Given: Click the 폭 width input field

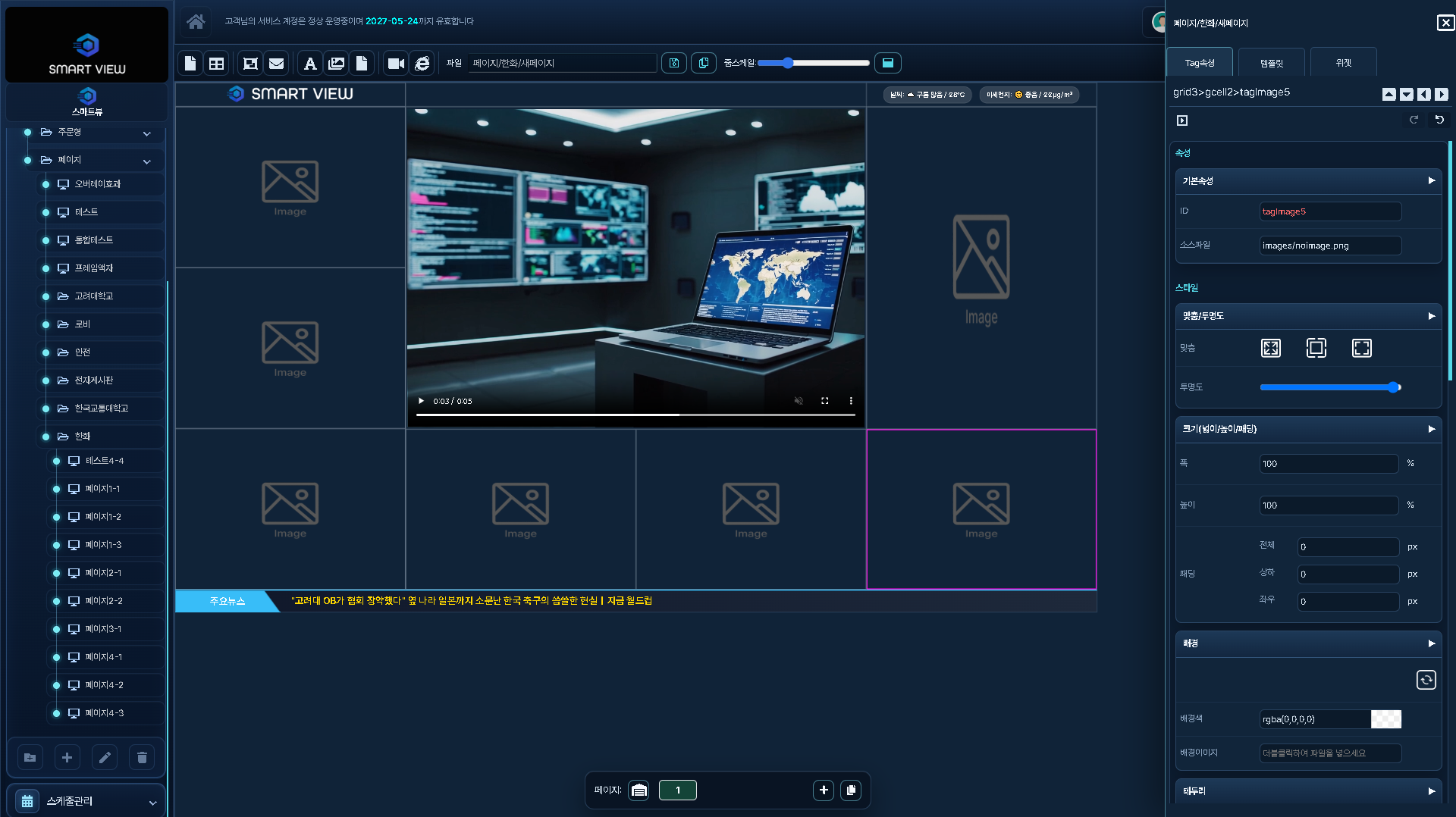Looking at the screenshot, I should (x=1329, y=464).
